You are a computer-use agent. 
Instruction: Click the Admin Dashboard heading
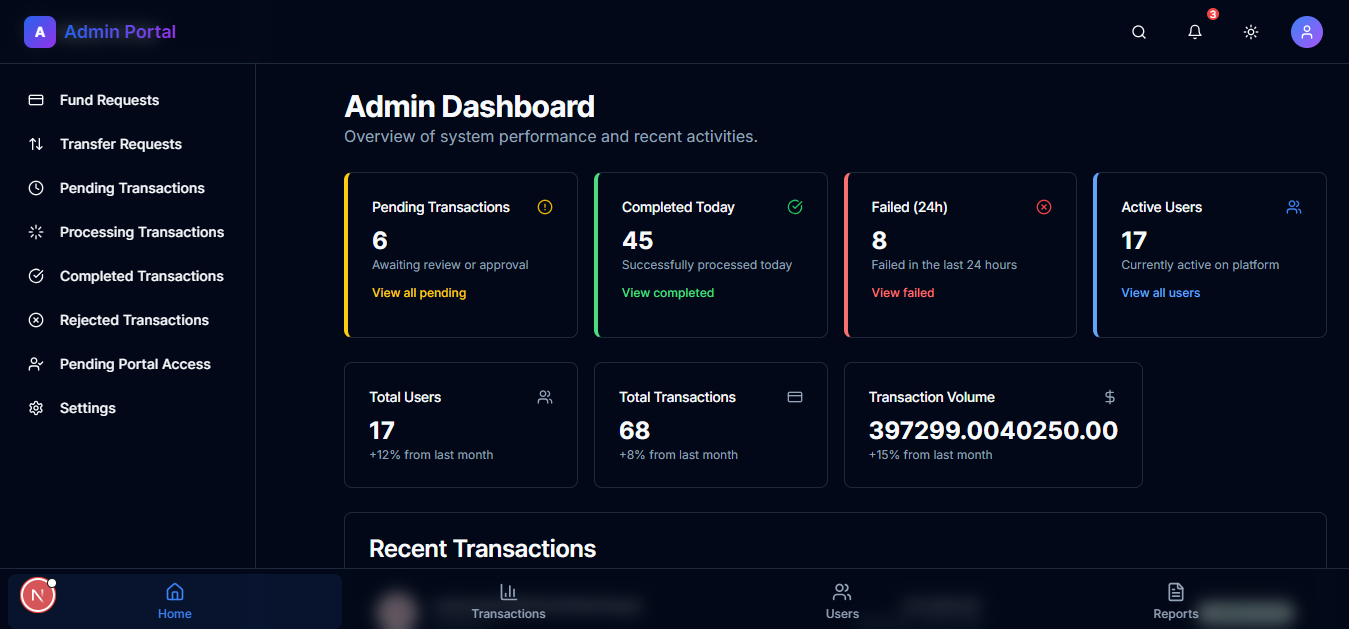(x=470, y=106)
